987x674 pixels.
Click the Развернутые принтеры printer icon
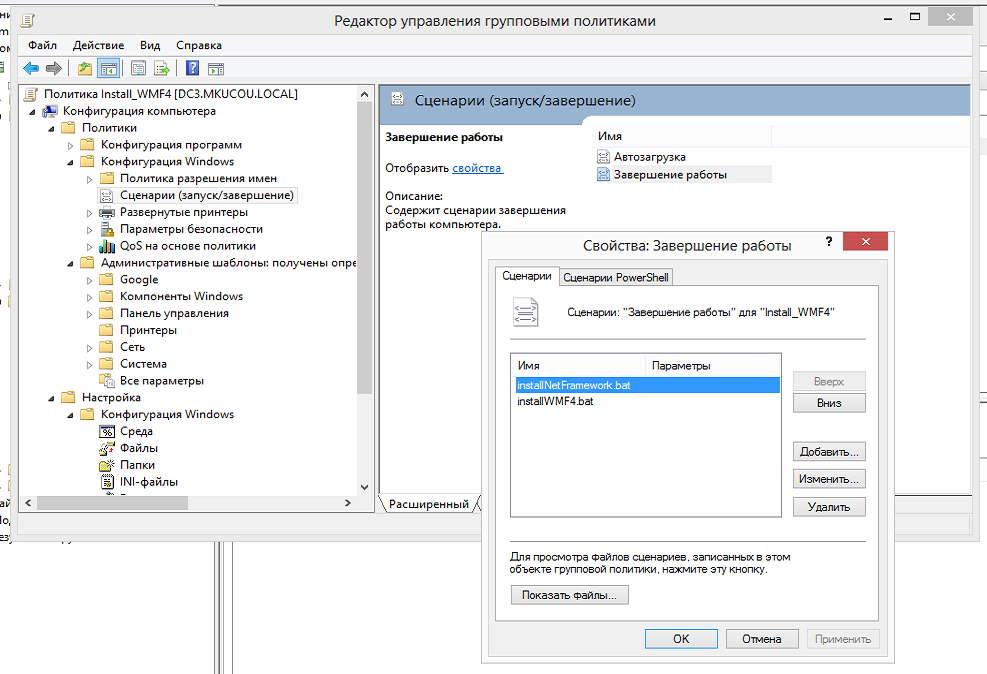click(107, 212)
